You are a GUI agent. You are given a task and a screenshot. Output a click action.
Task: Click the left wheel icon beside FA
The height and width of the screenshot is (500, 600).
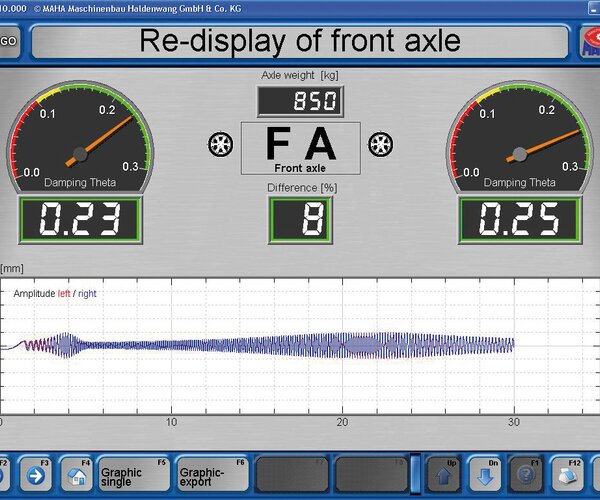[x=220, y=144]
